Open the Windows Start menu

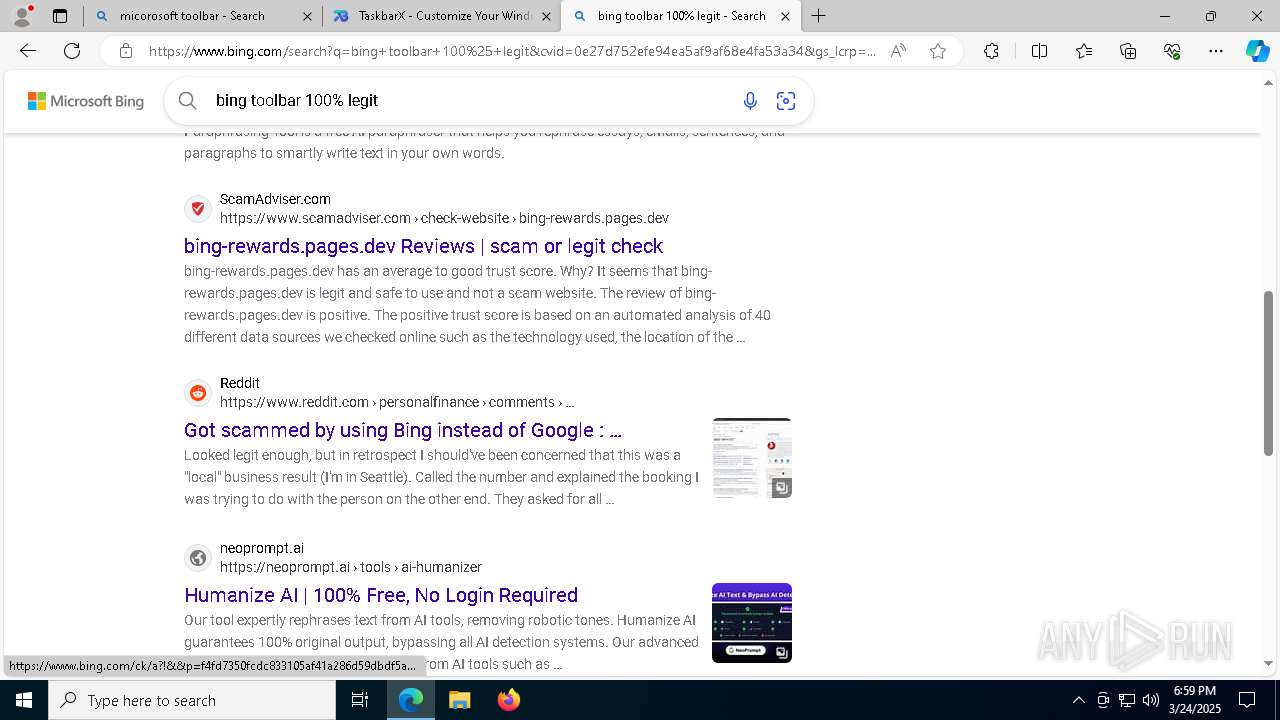(x=24, y=700)
